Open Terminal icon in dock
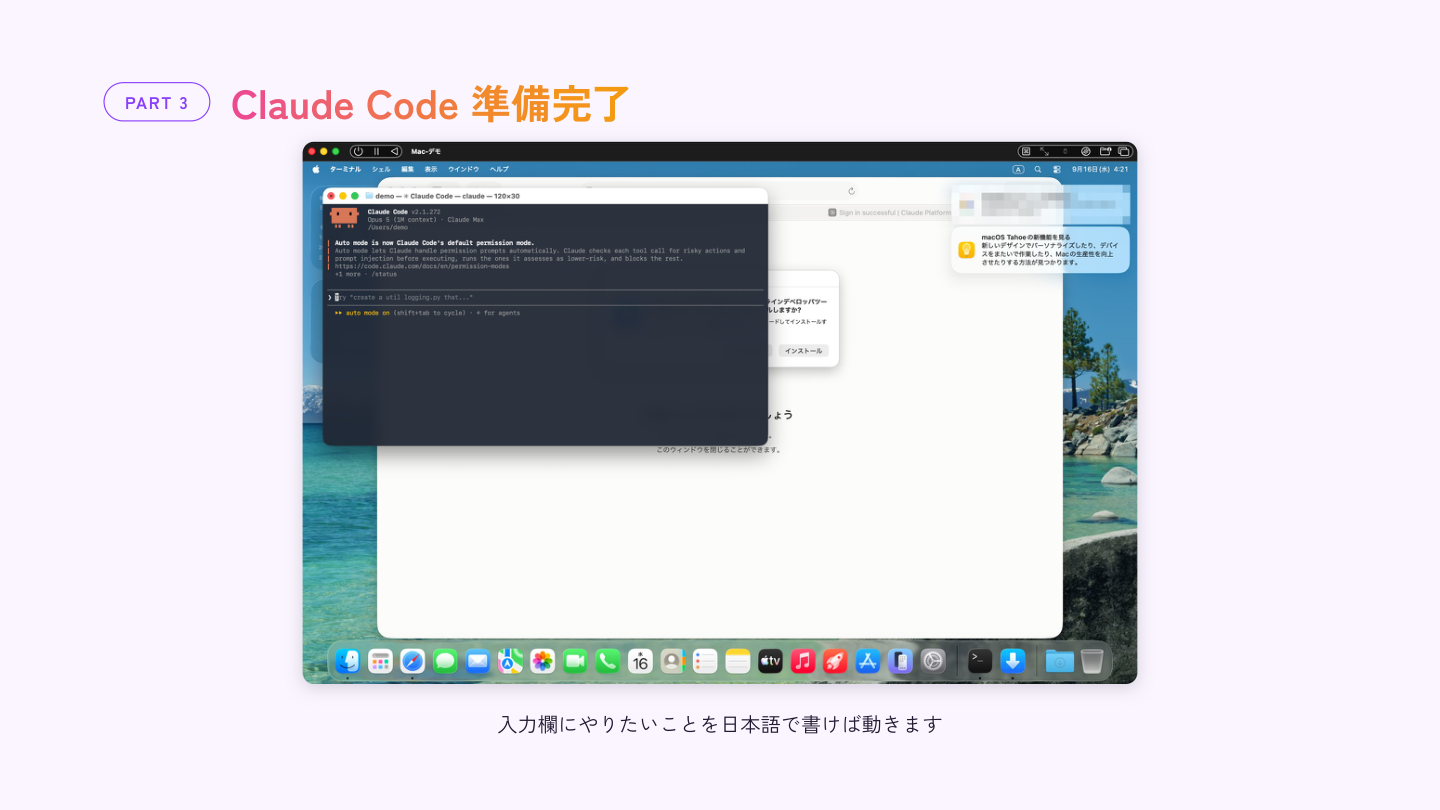Viewport: 1440px width, 810px height. (980, 661)
